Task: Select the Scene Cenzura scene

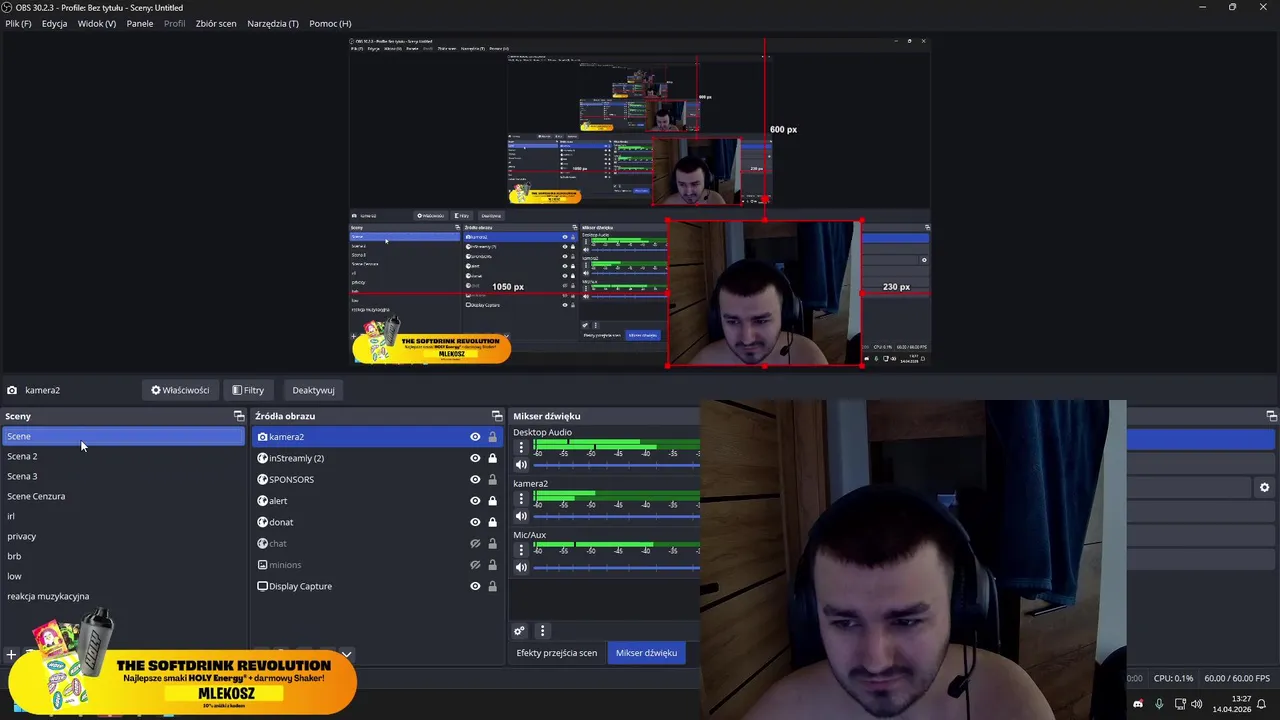Action: point(123,496)
